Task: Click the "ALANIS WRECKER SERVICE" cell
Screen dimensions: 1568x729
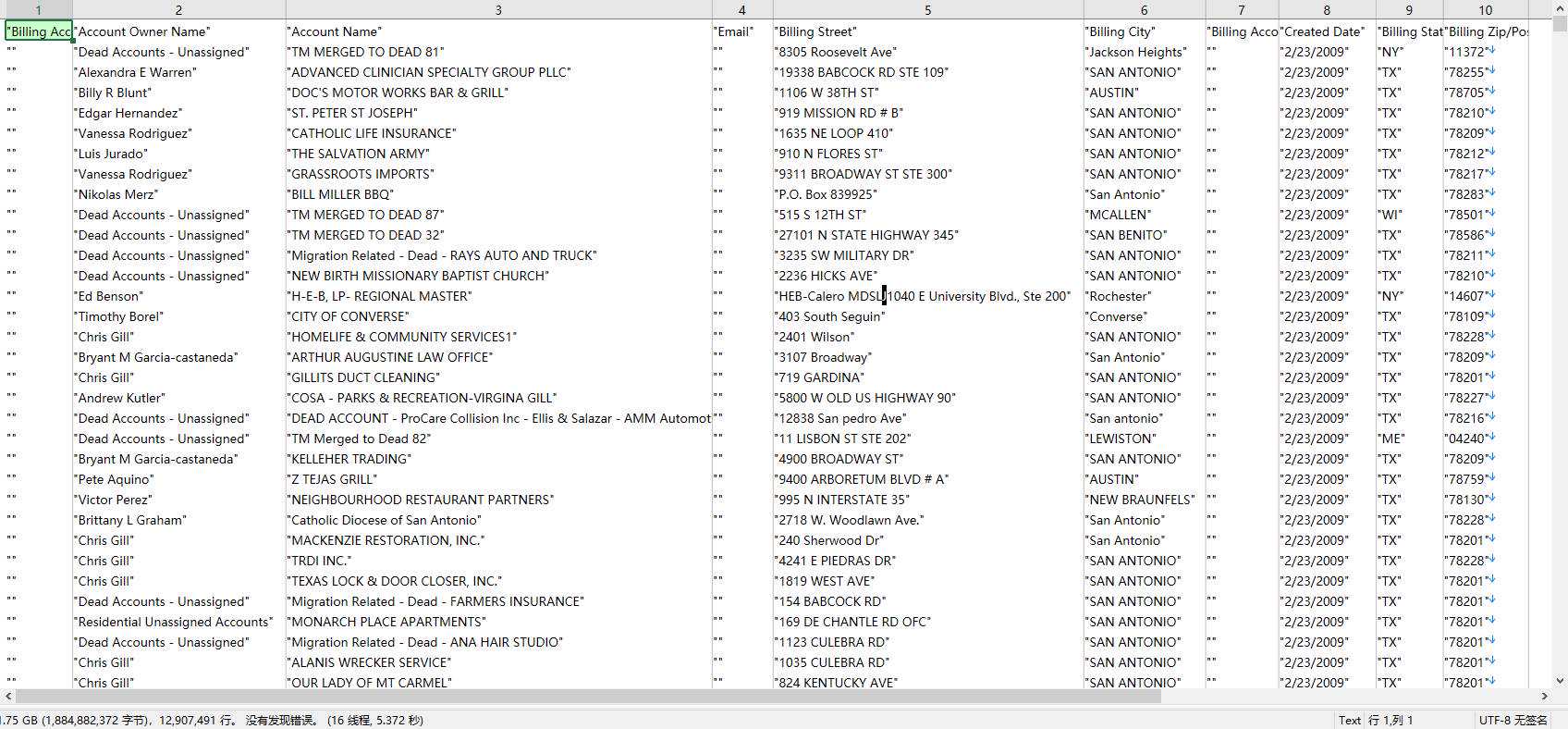Action: point(498,662)
